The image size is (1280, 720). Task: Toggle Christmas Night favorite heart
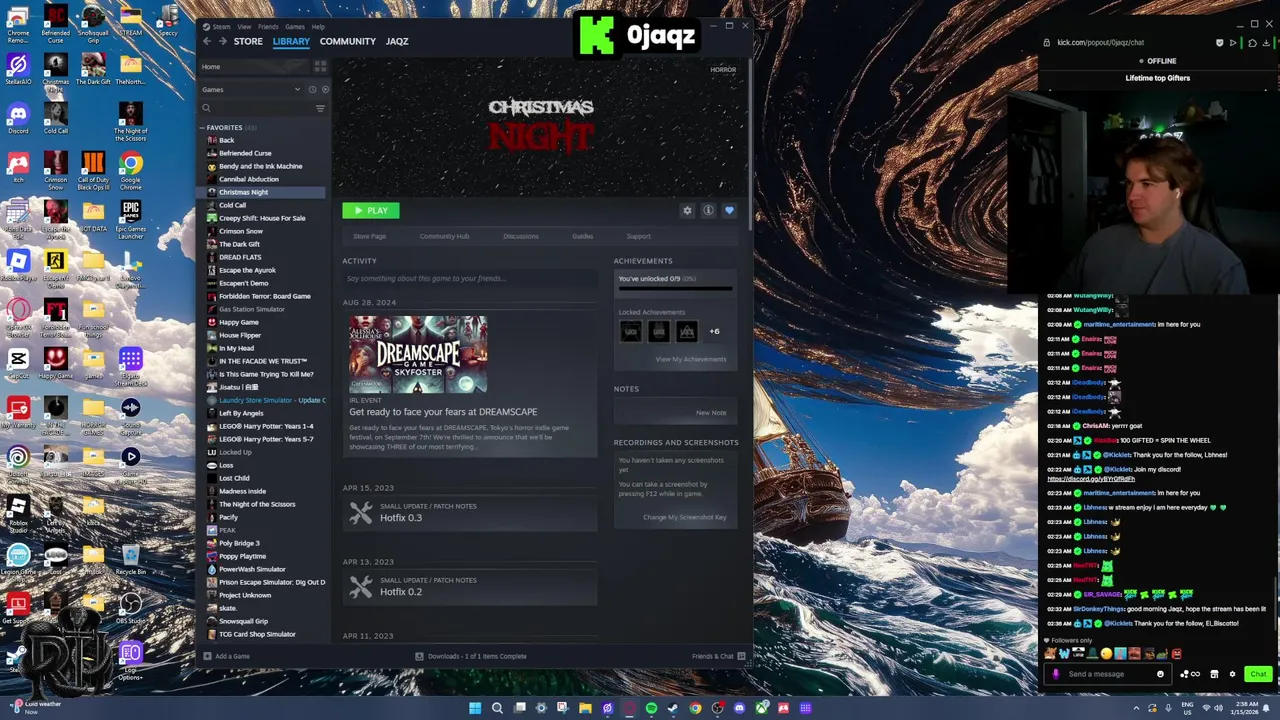click(x=729, y=211)
